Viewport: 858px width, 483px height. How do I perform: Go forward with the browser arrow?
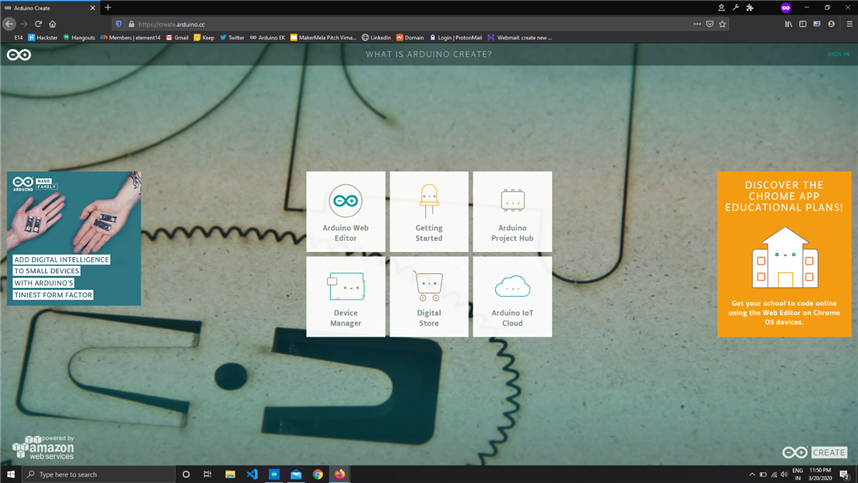tap(24, 24)
